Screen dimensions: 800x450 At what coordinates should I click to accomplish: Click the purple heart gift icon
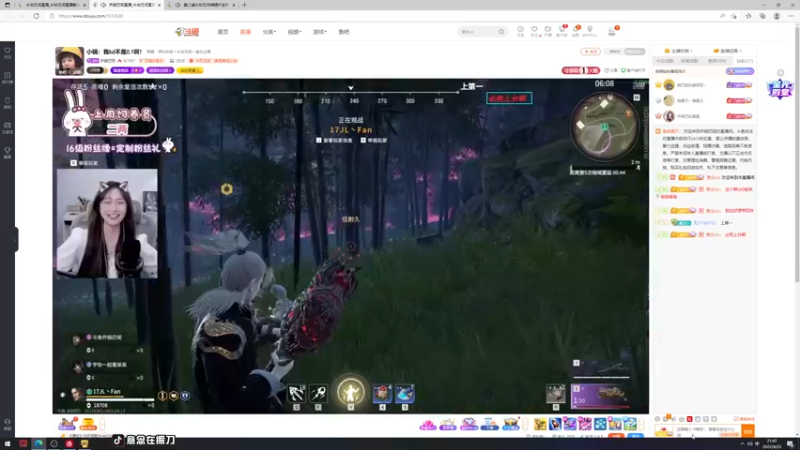point(468,423)
